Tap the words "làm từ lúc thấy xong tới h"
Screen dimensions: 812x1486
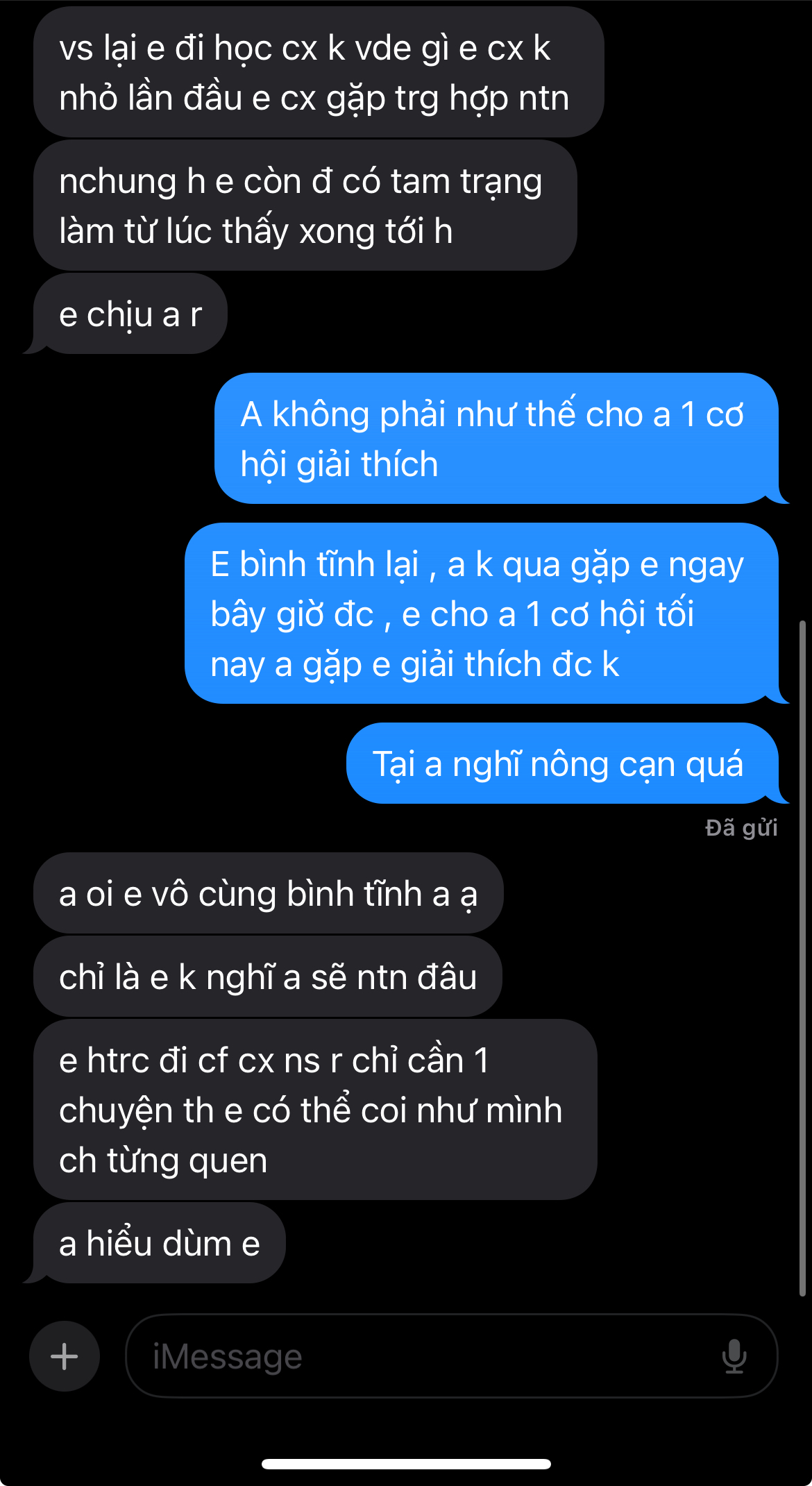(x=256, y=231)
